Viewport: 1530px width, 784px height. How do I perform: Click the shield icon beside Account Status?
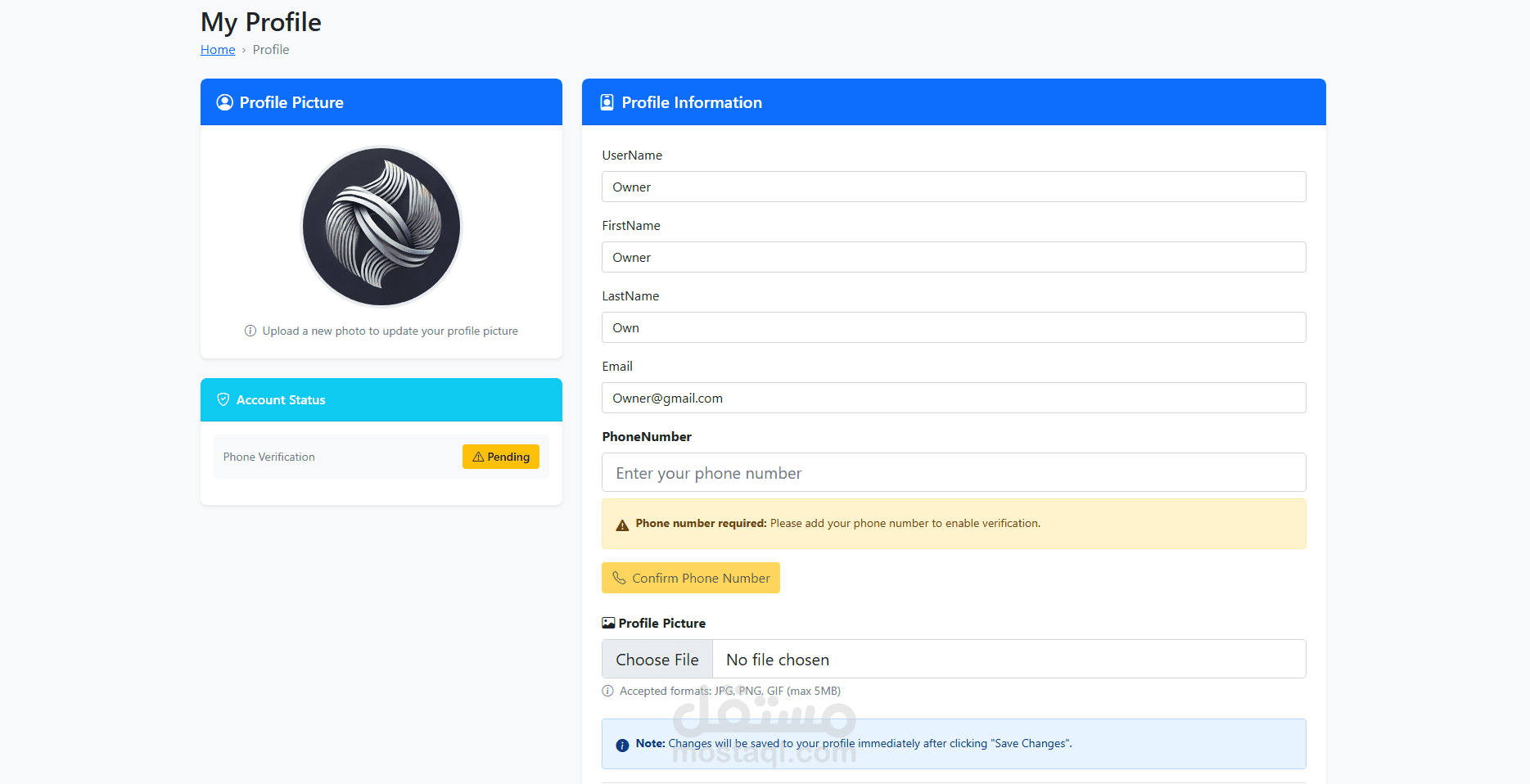[223, 399]
